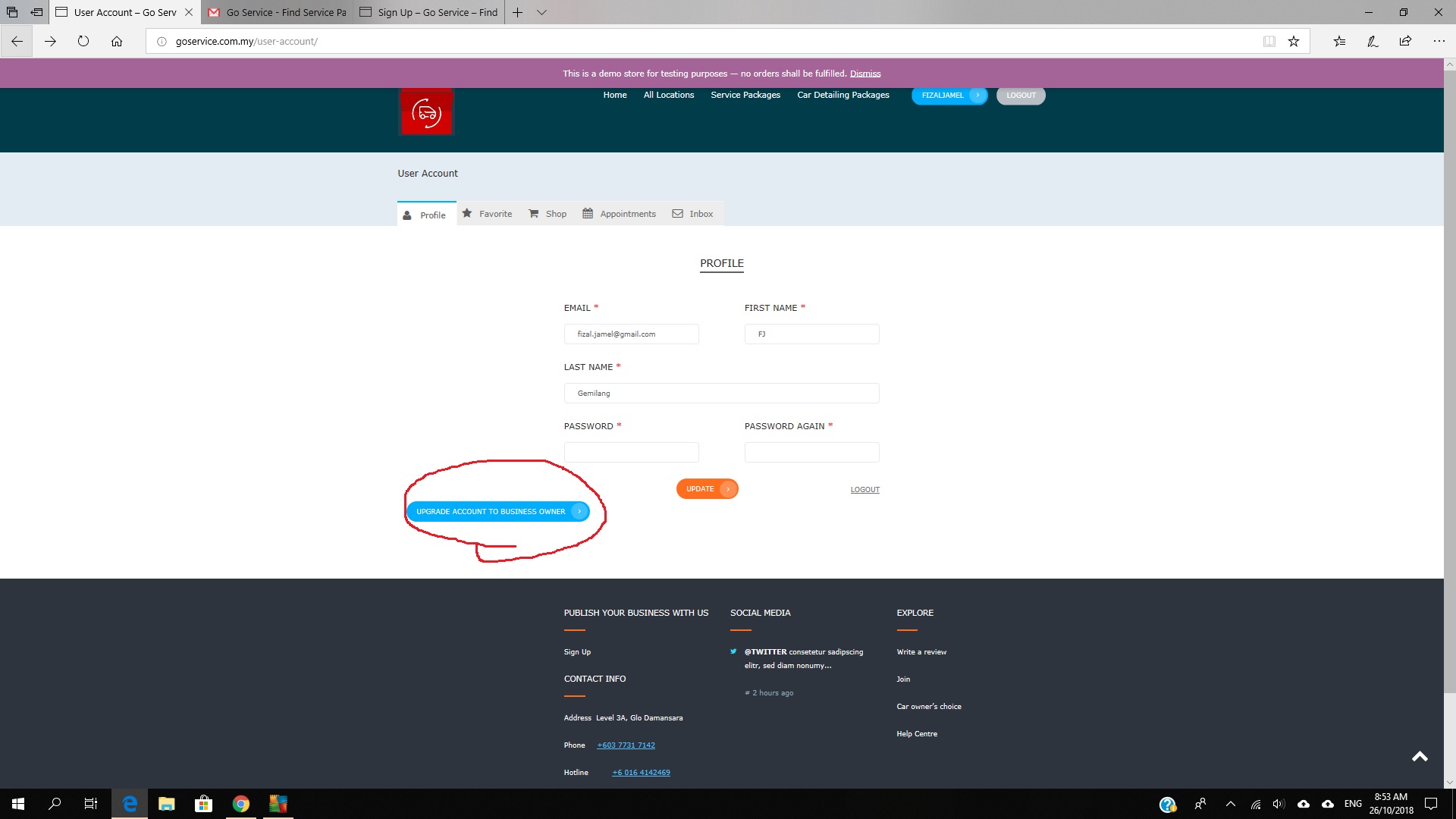Open the All Locations menu
This screenshot has width=1456, height=819.
point(668,94)
